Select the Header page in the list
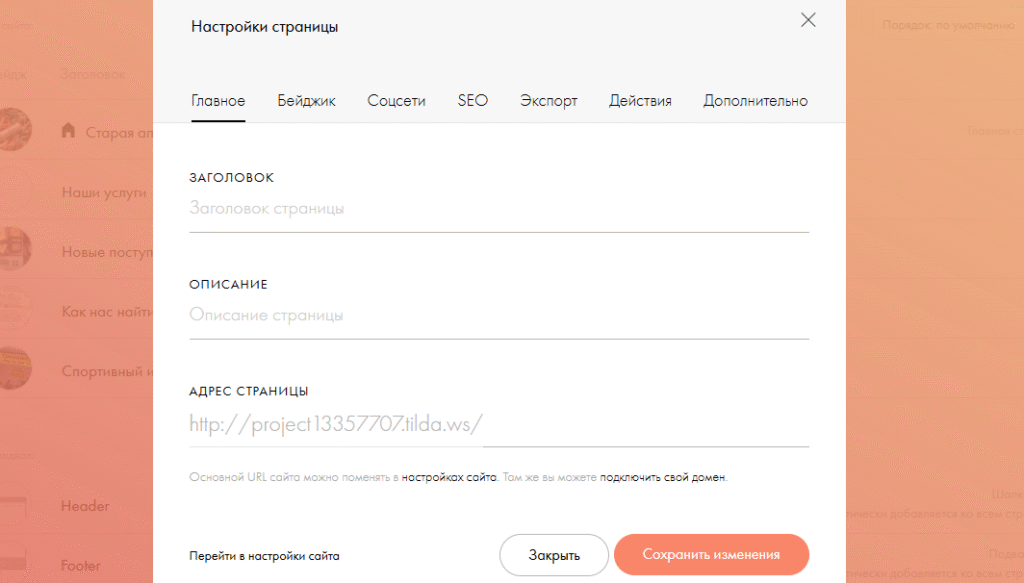Image resolution: width=1024 pixels, height=583 pixels. pyautogui.click(x=85, y=506)
